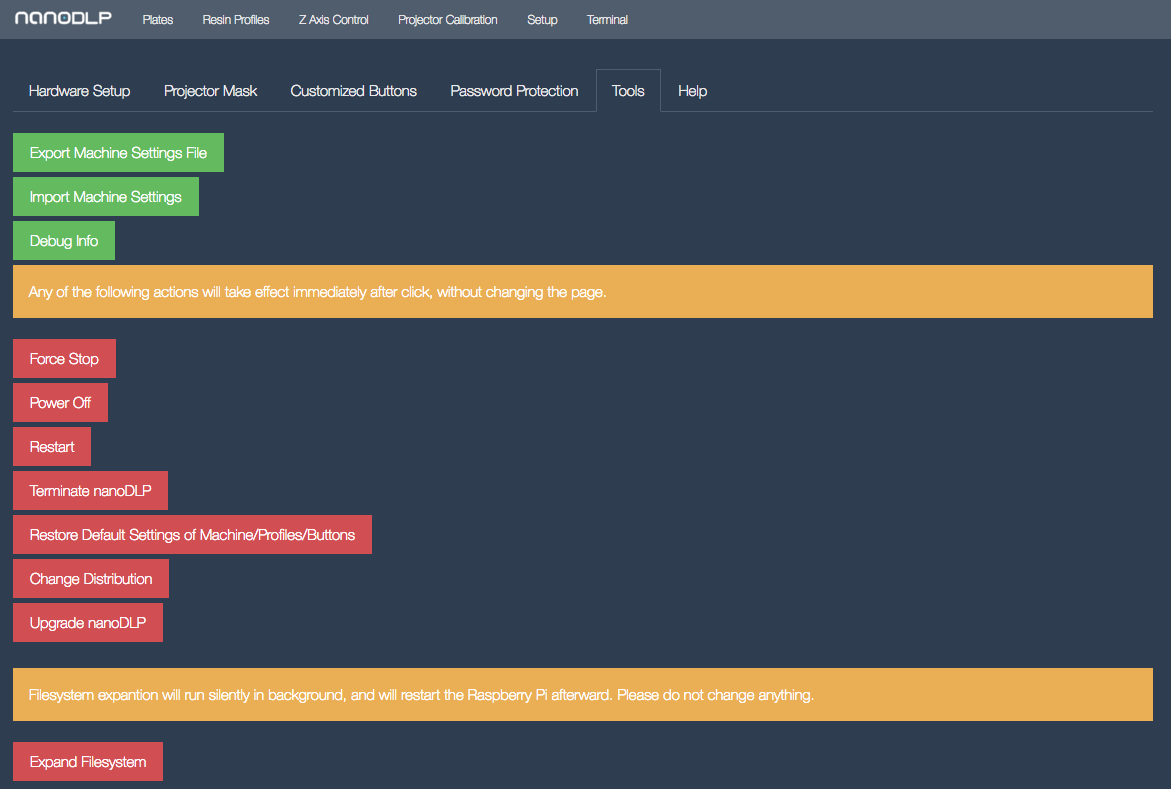Switch to Projector Mask tab

[211, 90]
